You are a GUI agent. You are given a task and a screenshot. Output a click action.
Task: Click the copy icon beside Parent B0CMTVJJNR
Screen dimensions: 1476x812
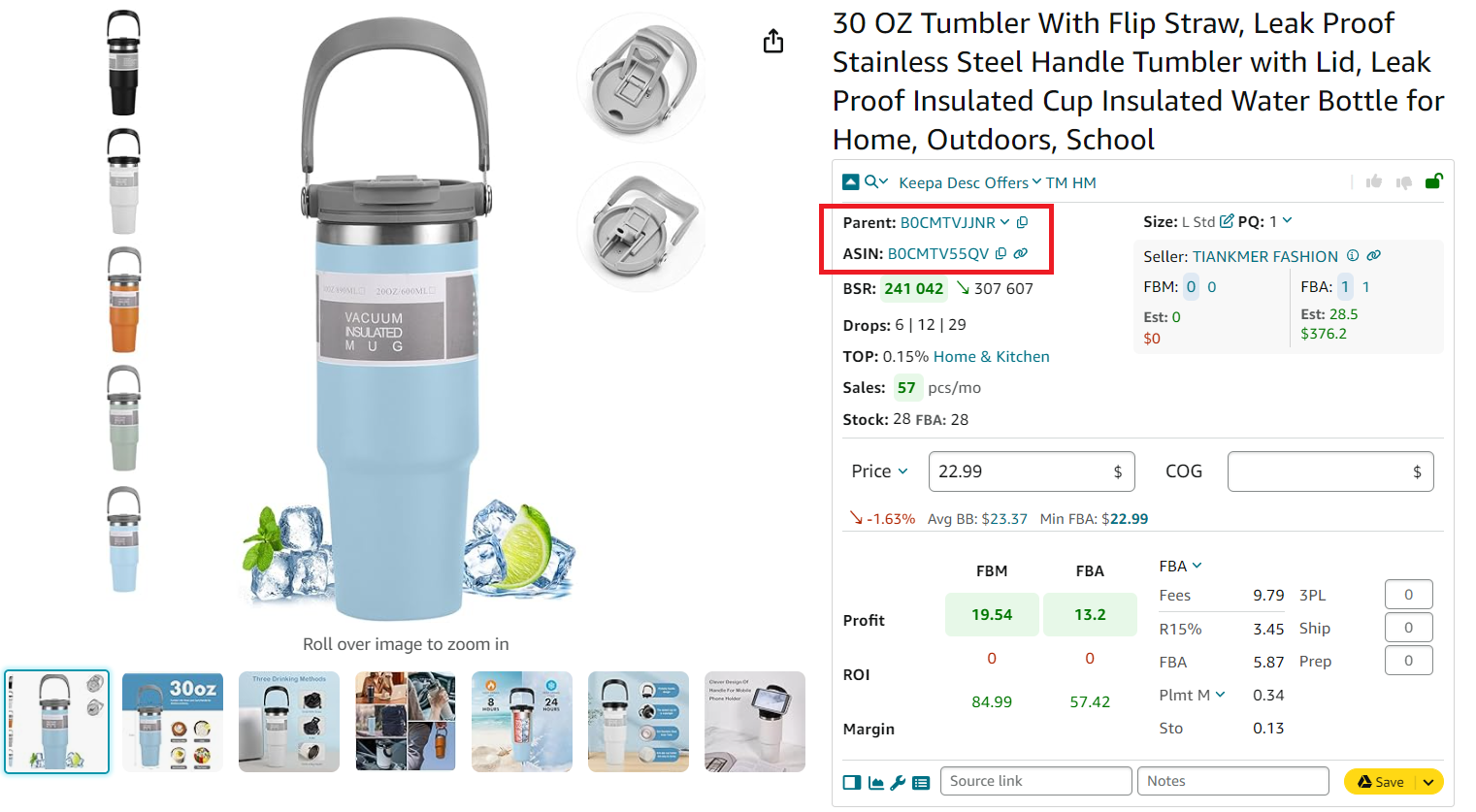1021,222
